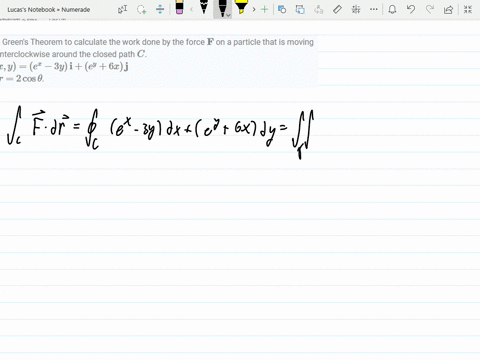Show more pens with right chevron

pos(254,9)
